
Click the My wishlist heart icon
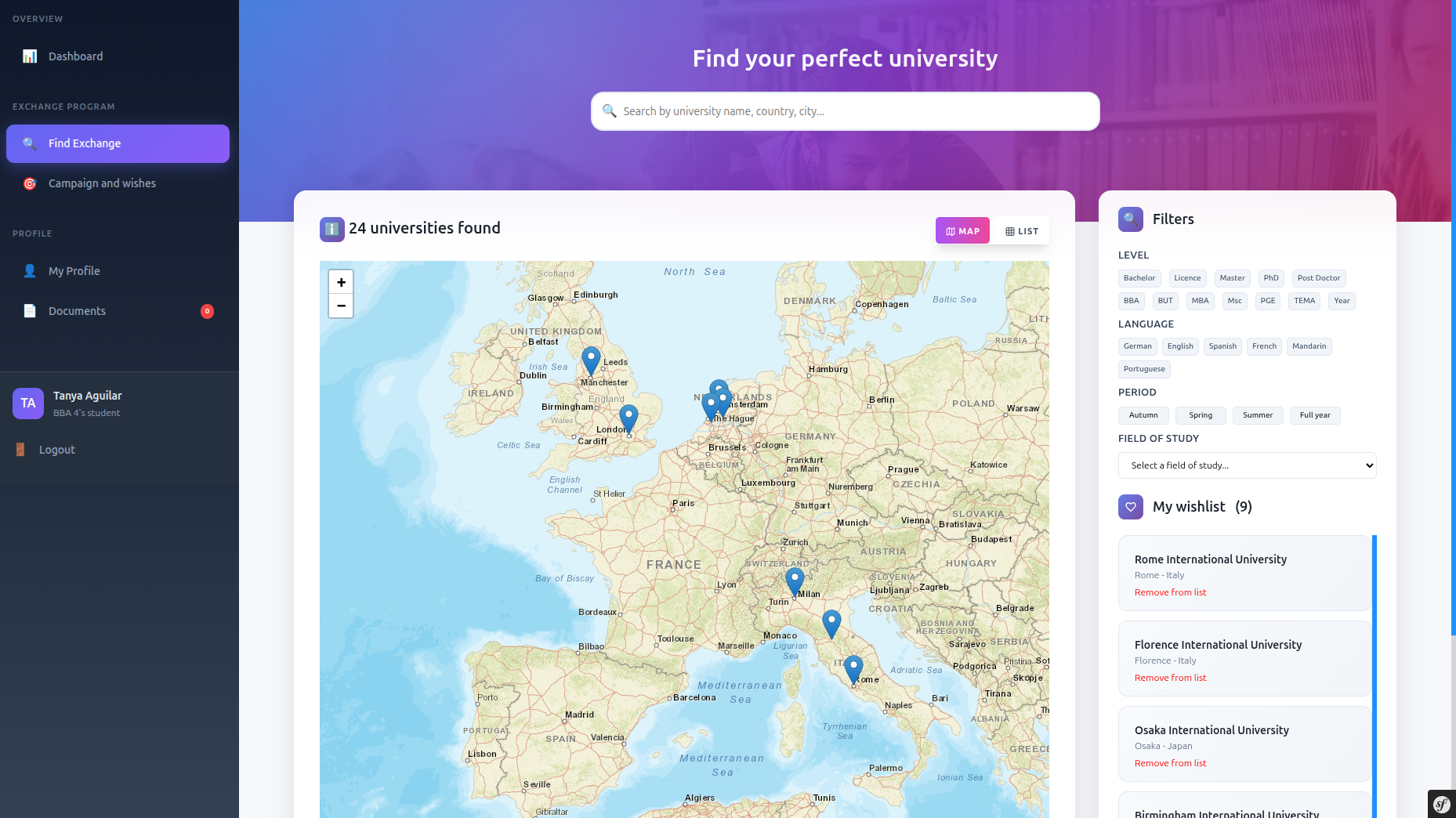(1131, 507)
